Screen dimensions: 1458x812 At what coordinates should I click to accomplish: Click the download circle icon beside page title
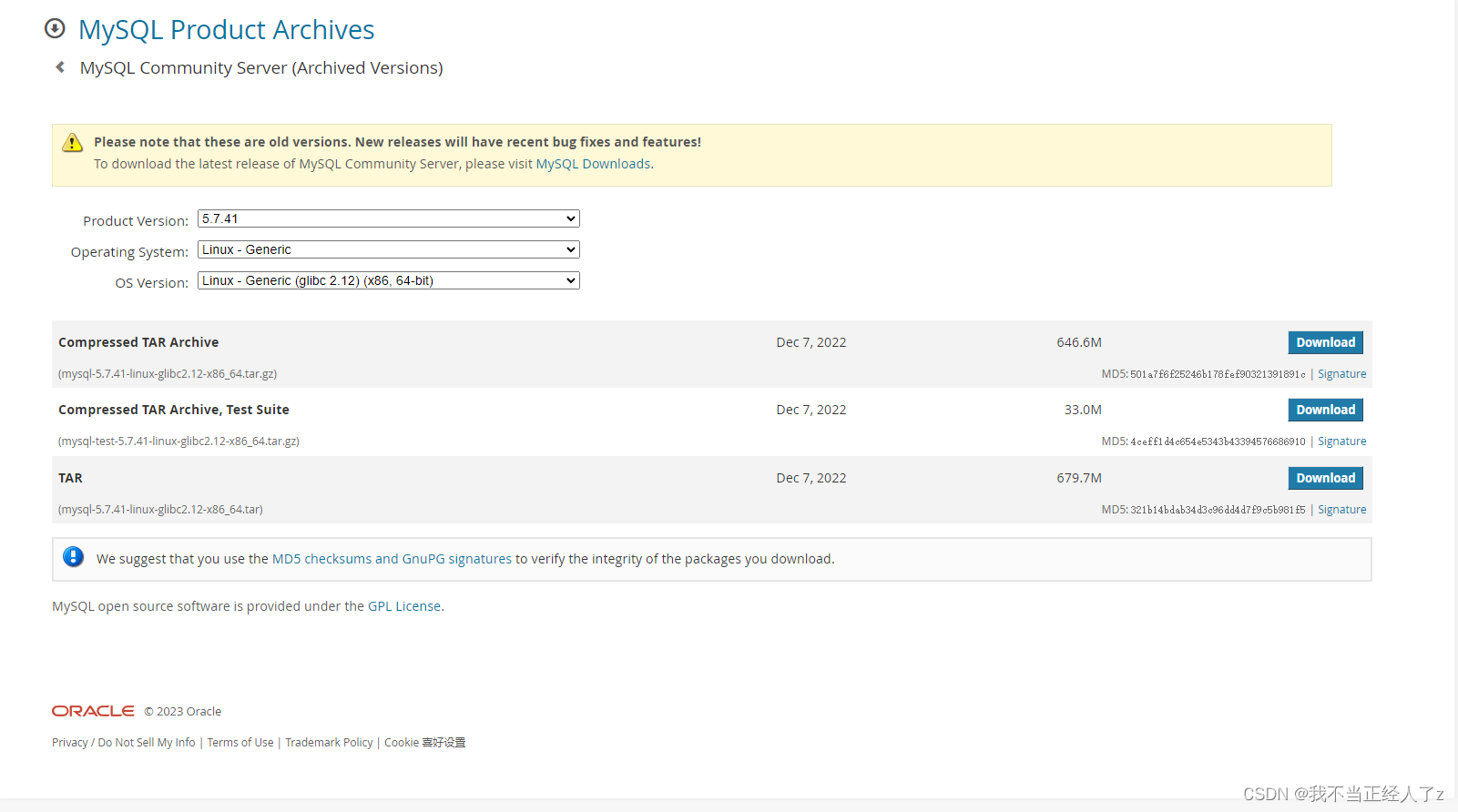tap(55, 28)
